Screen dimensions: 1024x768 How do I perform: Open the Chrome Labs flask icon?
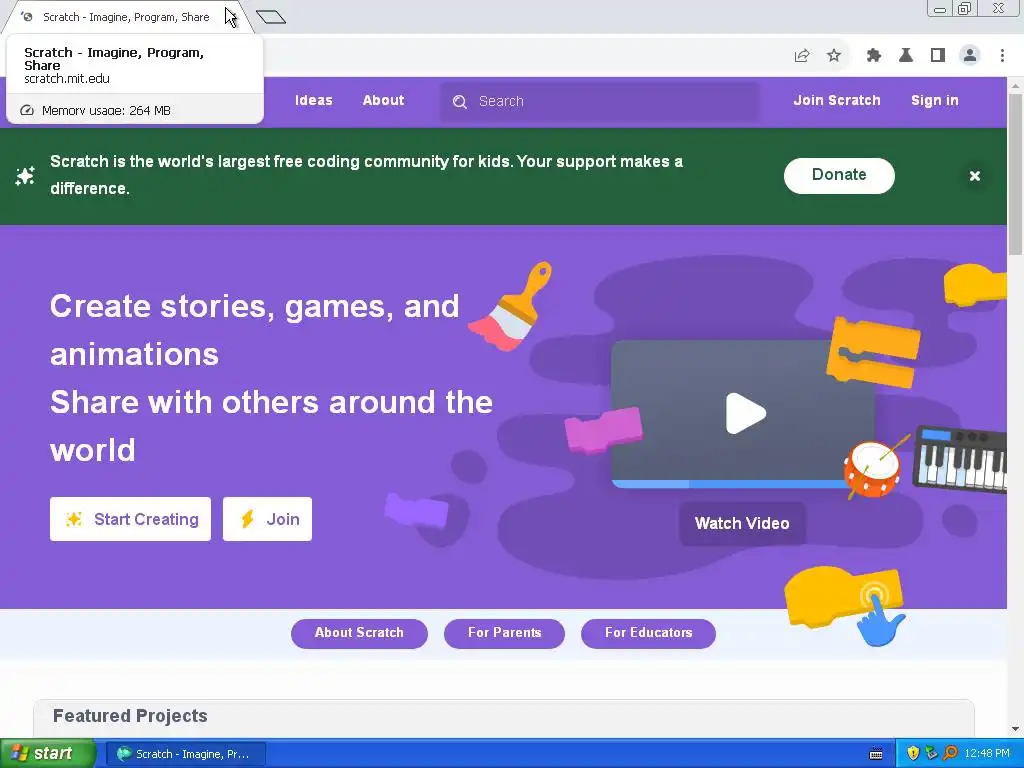point(906,56)
